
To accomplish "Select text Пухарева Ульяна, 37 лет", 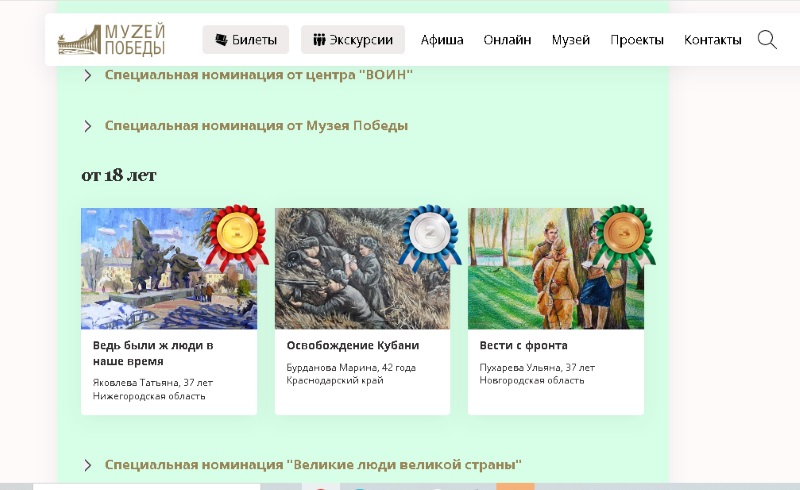I will [537, 368].
